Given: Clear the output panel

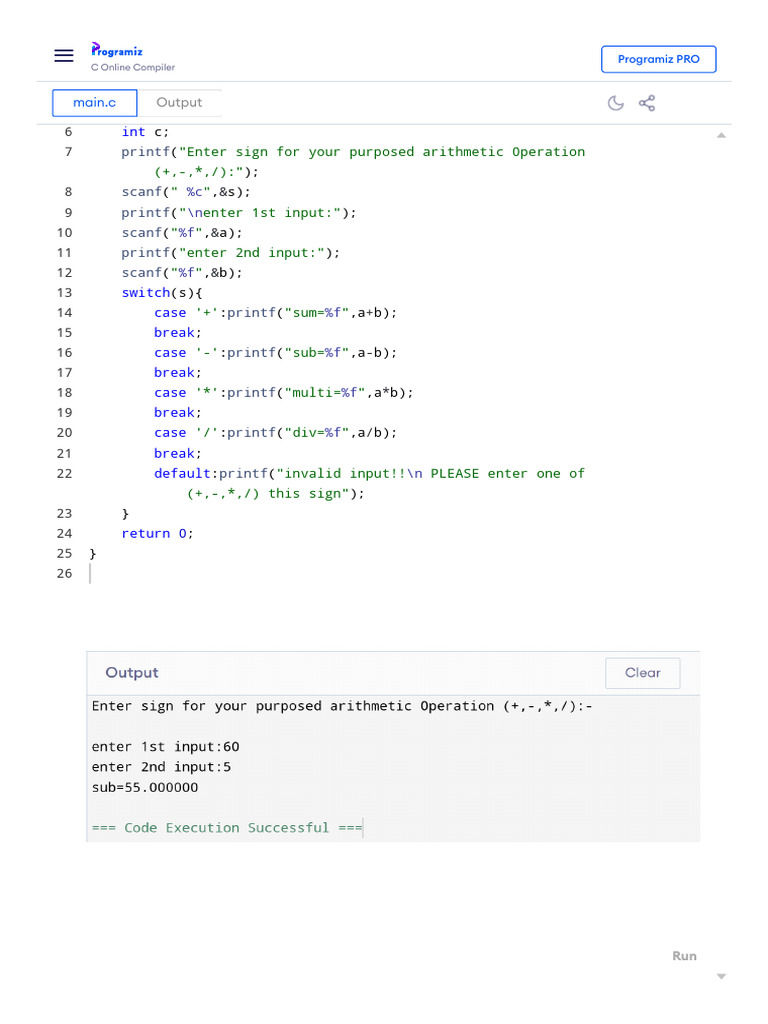Looking at the screenshot, I should pyautogui.click(x=643, y=673).
